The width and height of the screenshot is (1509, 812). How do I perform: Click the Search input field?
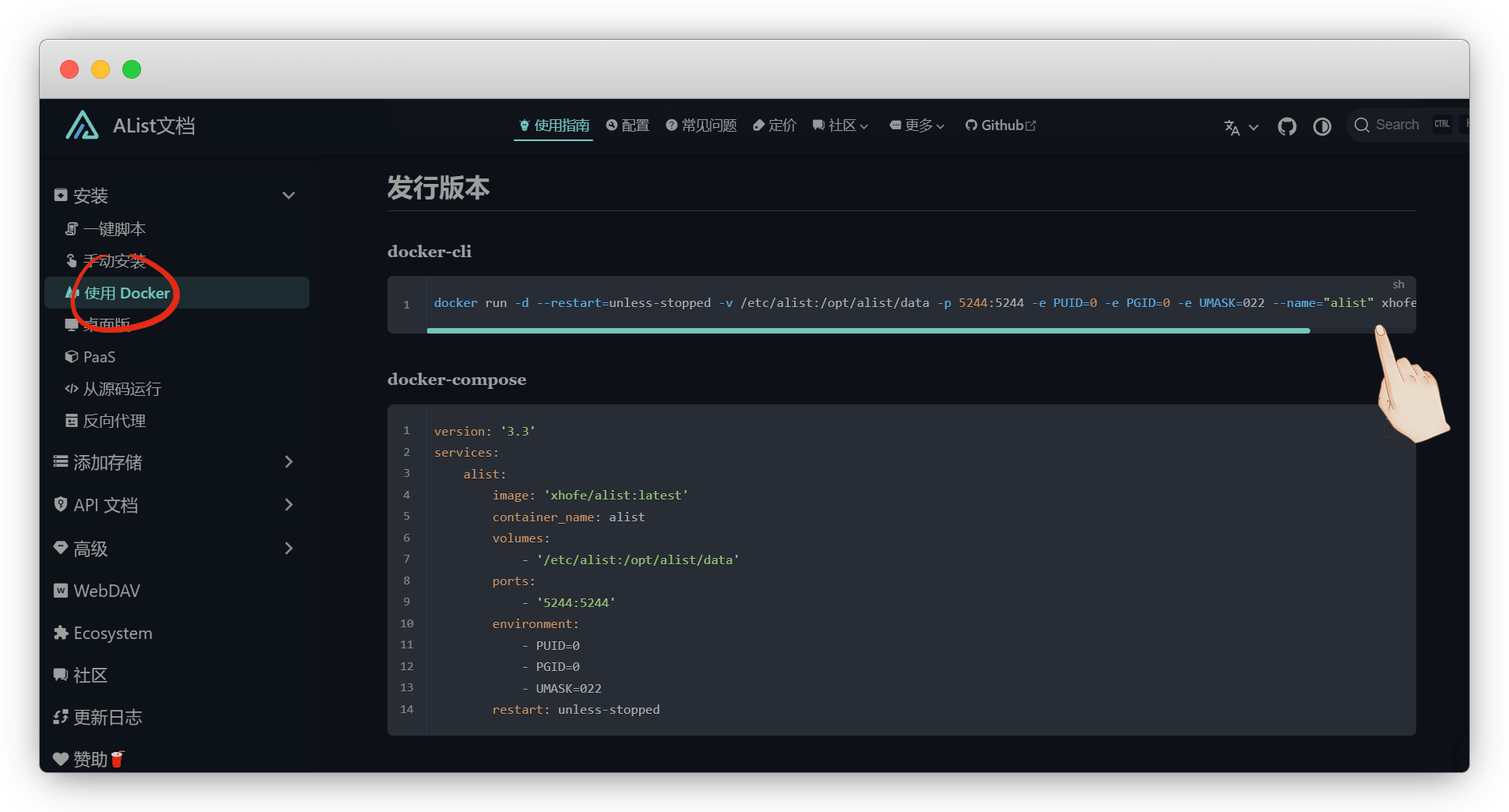[1397, 125]
